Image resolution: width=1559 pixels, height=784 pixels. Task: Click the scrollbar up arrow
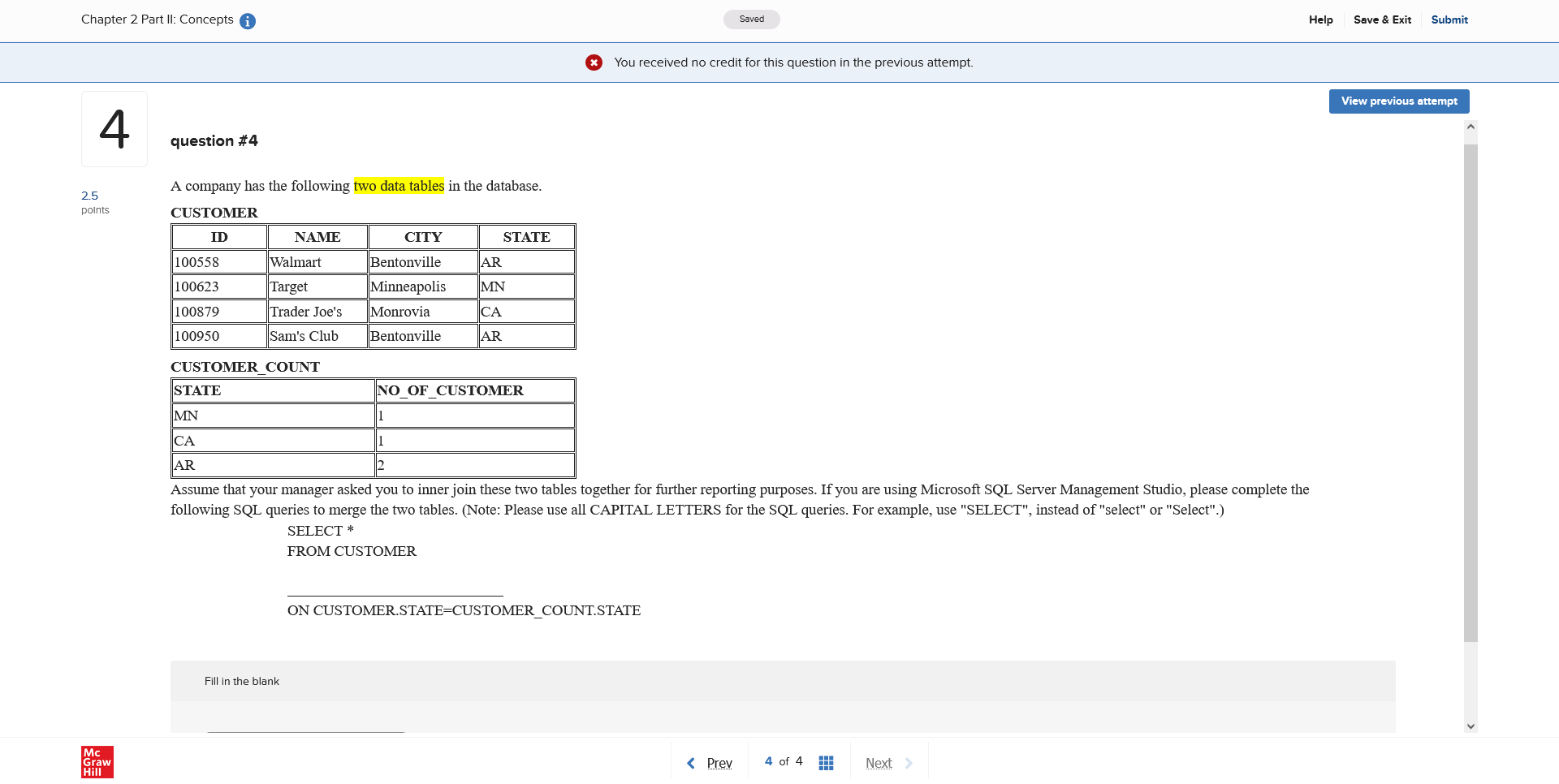pyautogui.click(x=1470, y=126)
